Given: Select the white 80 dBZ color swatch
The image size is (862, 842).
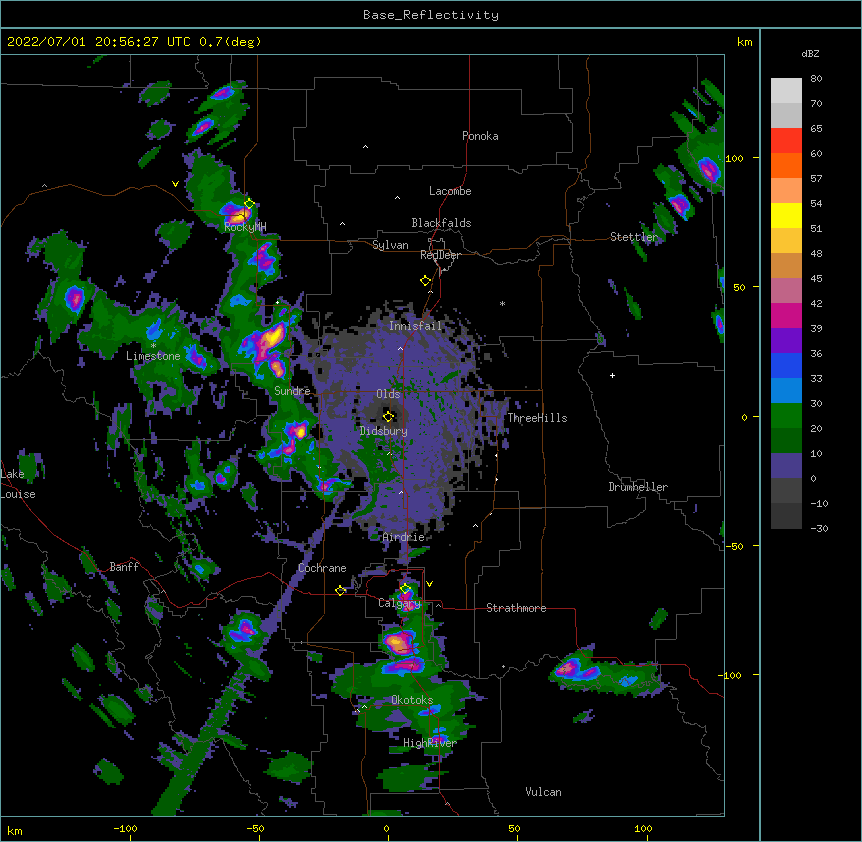Looking at the screenshot, I should coord(786,91).
